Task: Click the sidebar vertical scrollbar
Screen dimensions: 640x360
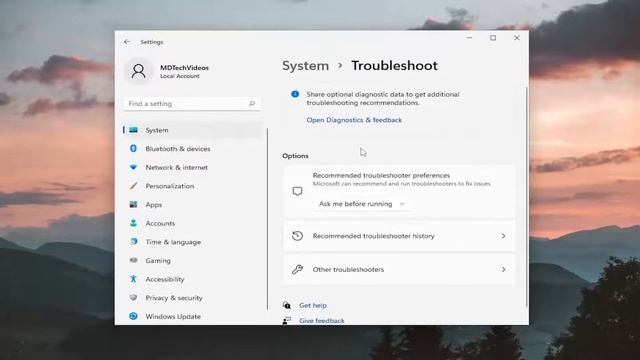Action: tap(267, 218)
